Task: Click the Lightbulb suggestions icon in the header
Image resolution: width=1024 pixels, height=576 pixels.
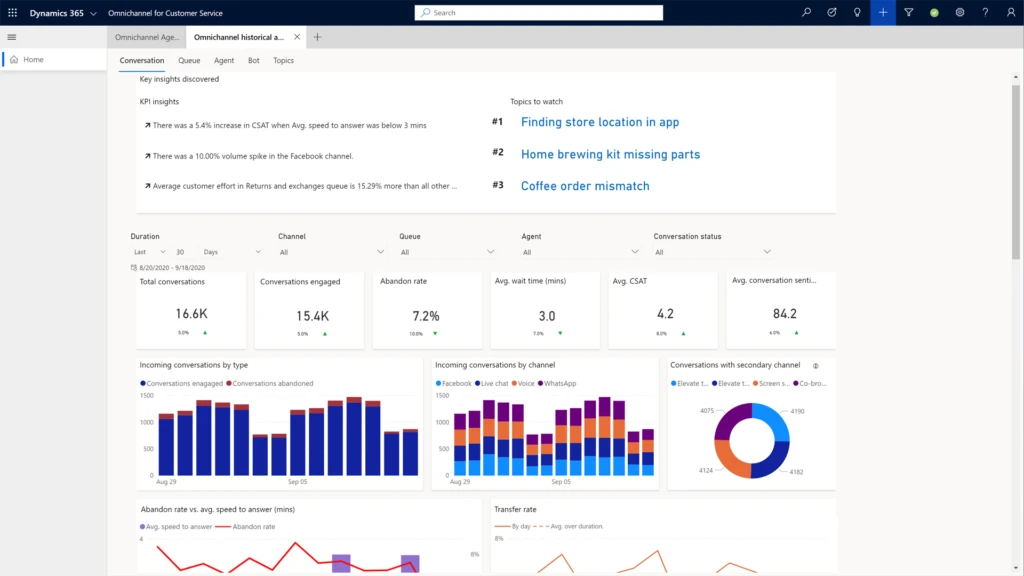Action: 859,13
